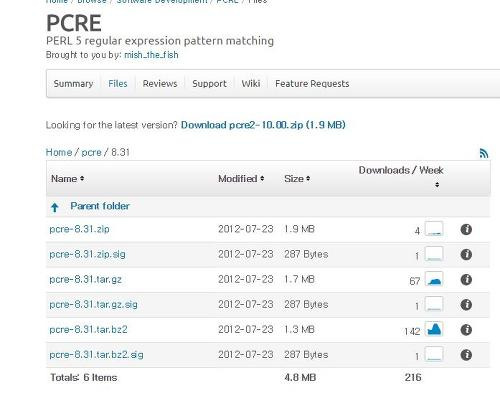The width and height of the screenshot is (500, 393).
Task: Open download stats graph for pcre-8.31.tar.bz2
Action: pos(434,329)
